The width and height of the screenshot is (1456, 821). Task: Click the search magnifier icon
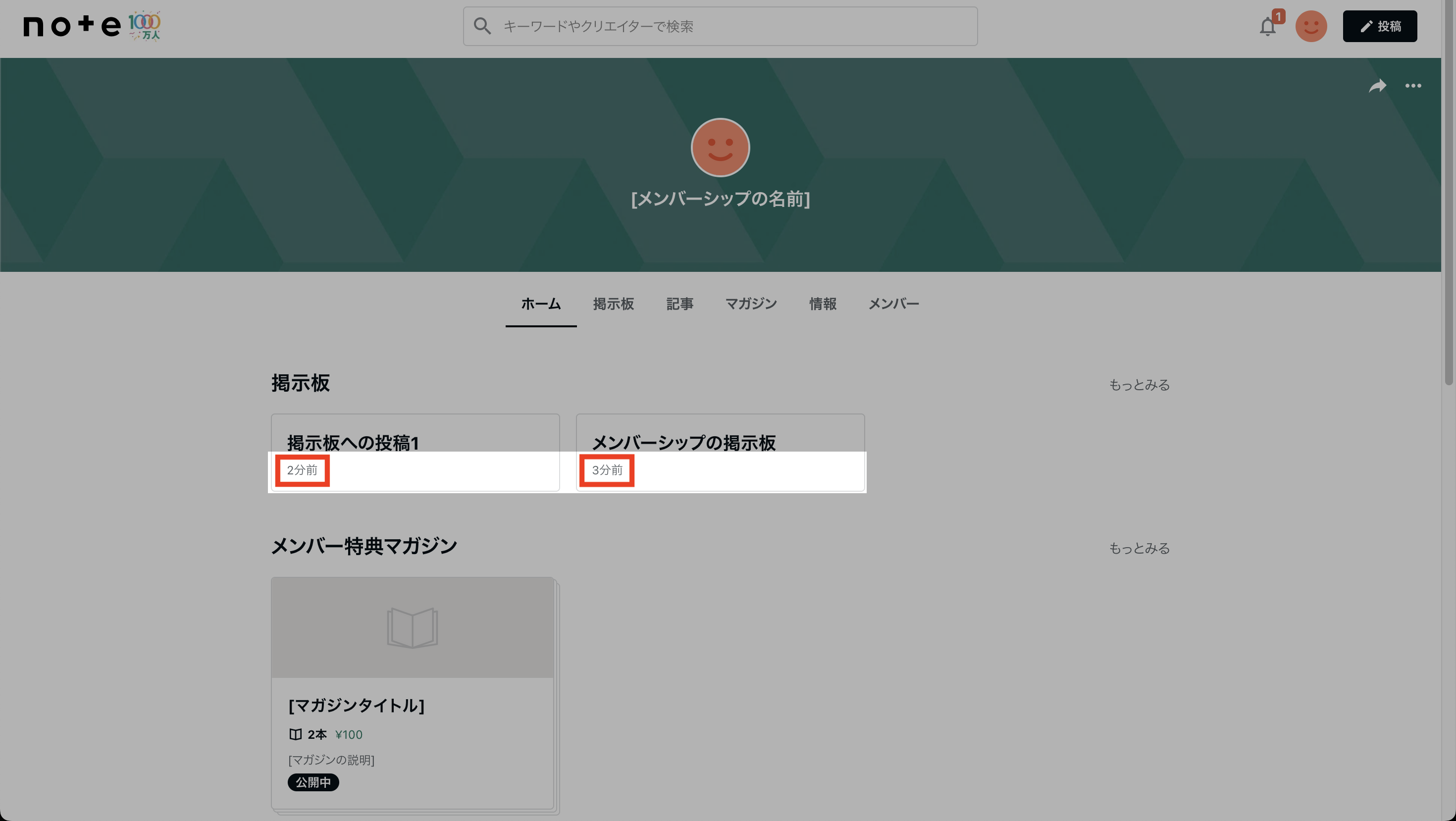tap(482, 26)
